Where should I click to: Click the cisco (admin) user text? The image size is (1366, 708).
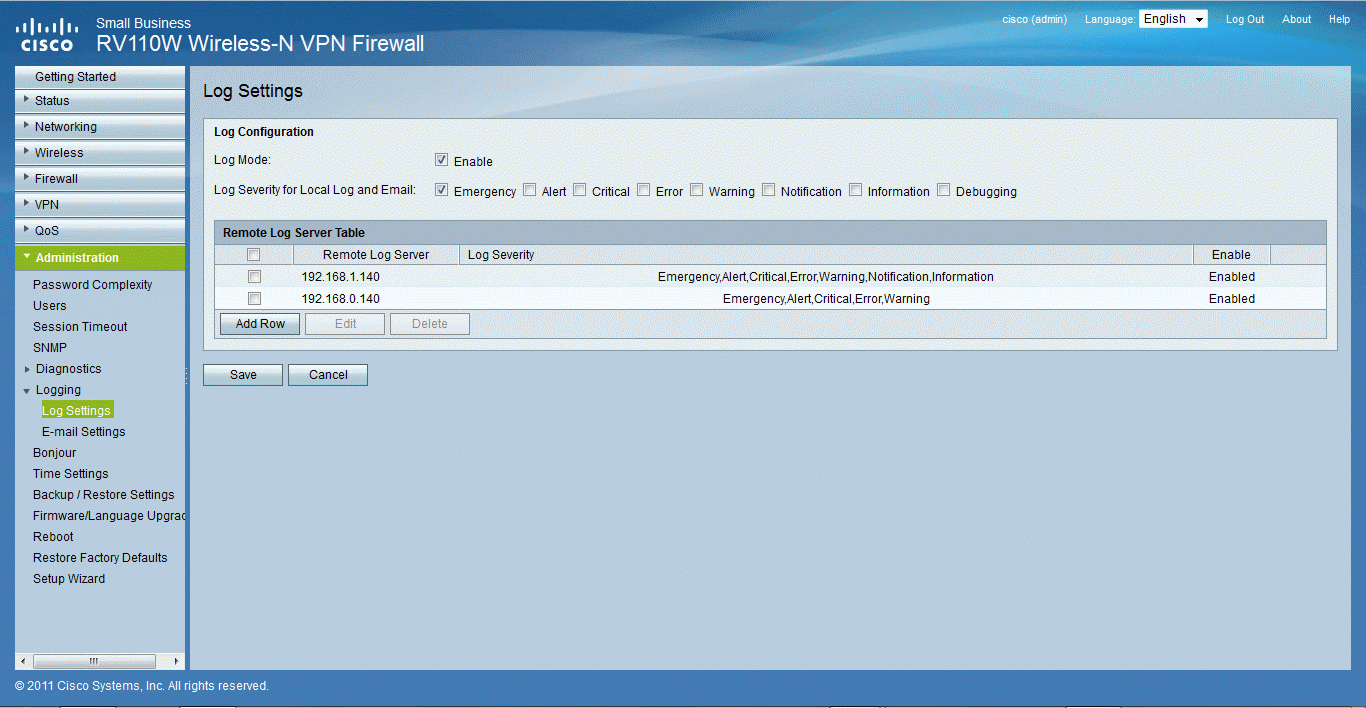pyautogui.click(x=1034, y=19)
